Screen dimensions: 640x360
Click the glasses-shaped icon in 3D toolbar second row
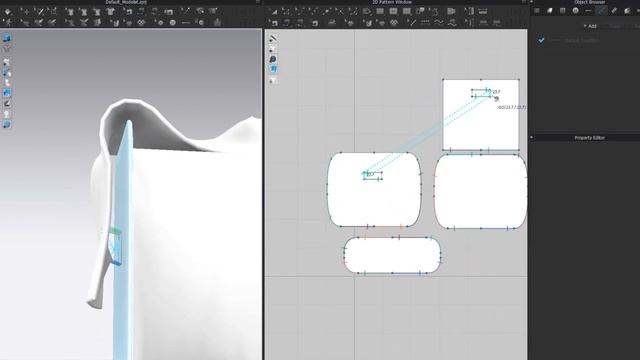(141, 23)
